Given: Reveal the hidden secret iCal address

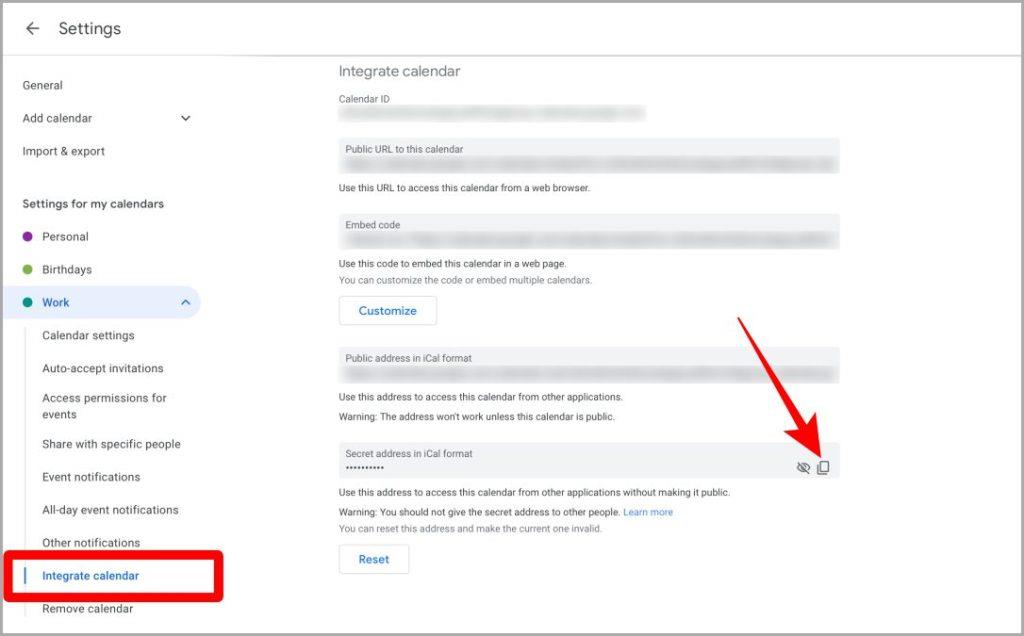Looking at the screenshot, I should pos(803,468).
